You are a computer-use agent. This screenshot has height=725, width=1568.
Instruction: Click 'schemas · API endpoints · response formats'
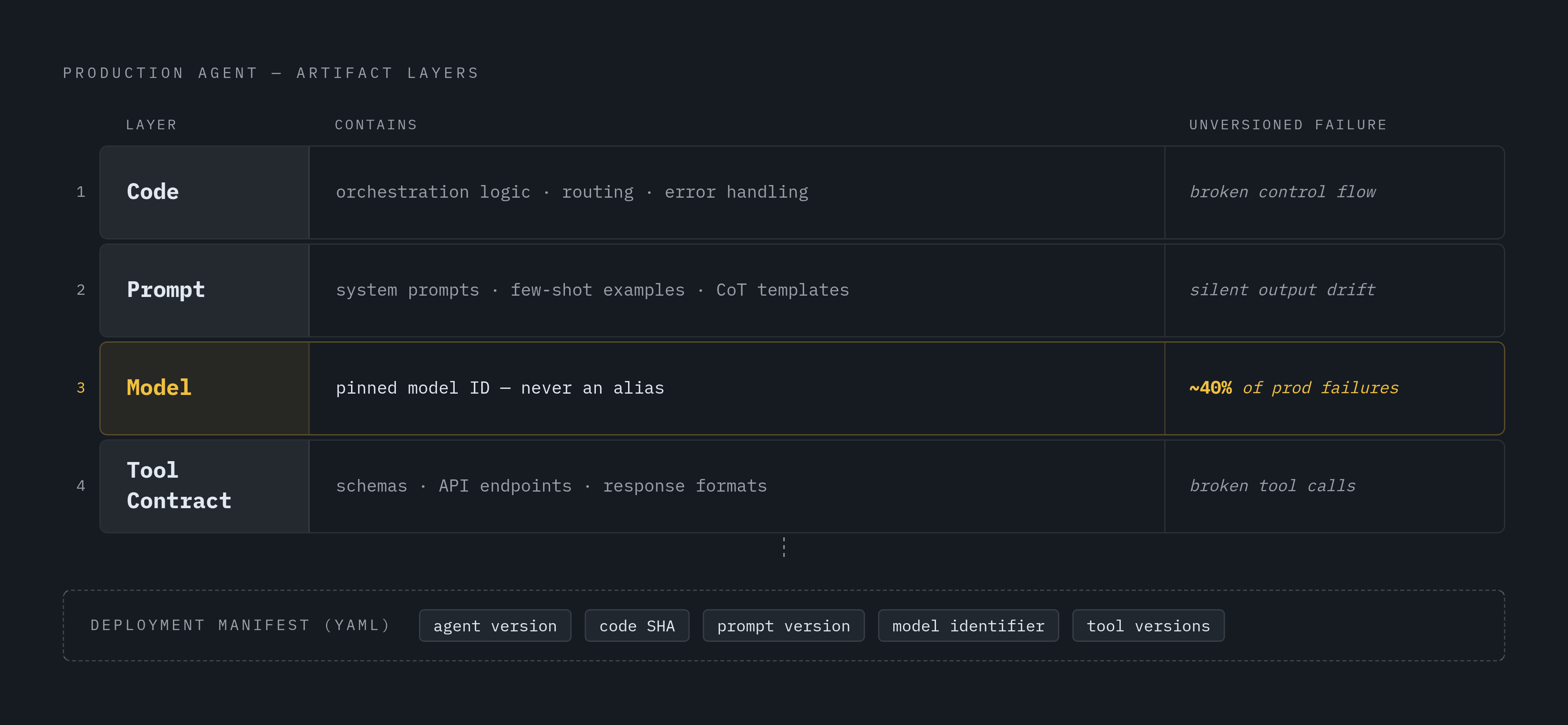(x=551, y=486)
